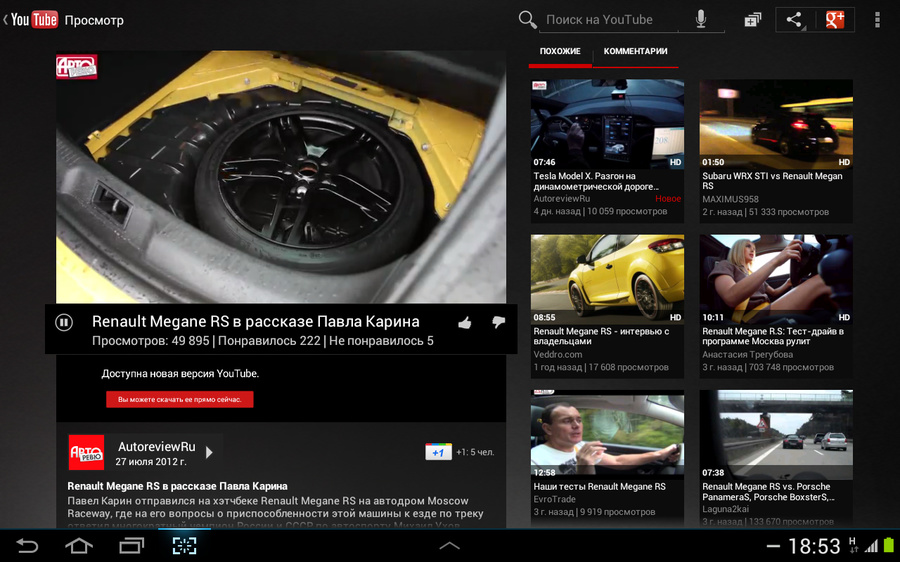Open Renault Megane RS vs. Porsche thumbnail
This screenshot has width=900, height=562.
point(776,435)
